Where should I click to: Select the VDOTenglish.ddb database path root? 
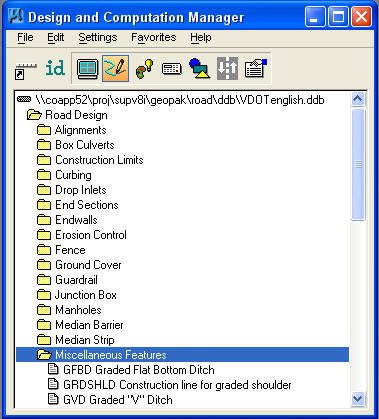[180, 100]
